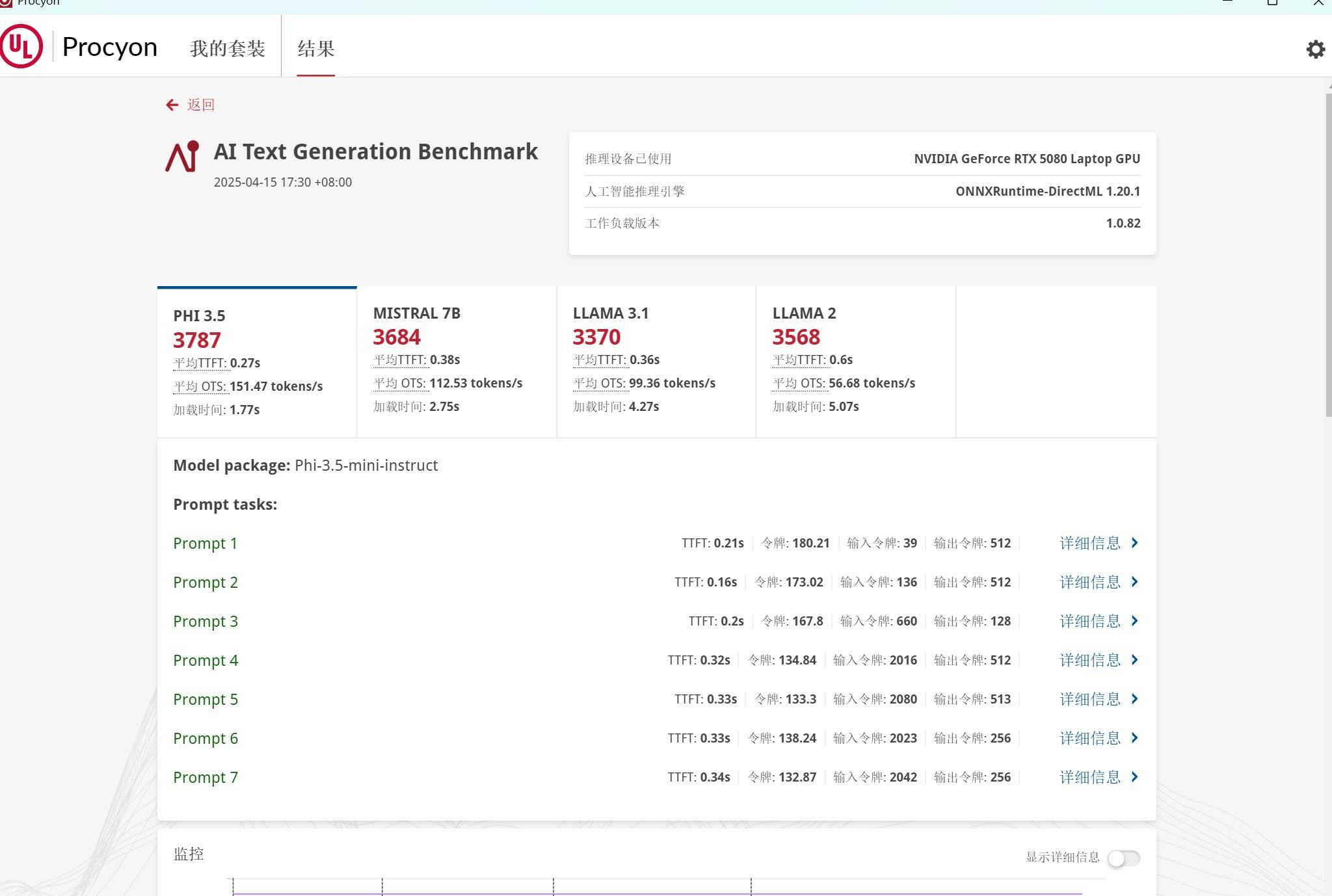Click the chevron arrow for Prompt 1
The height and width of the screenshot is (896, 1332).
(1134, 543)
